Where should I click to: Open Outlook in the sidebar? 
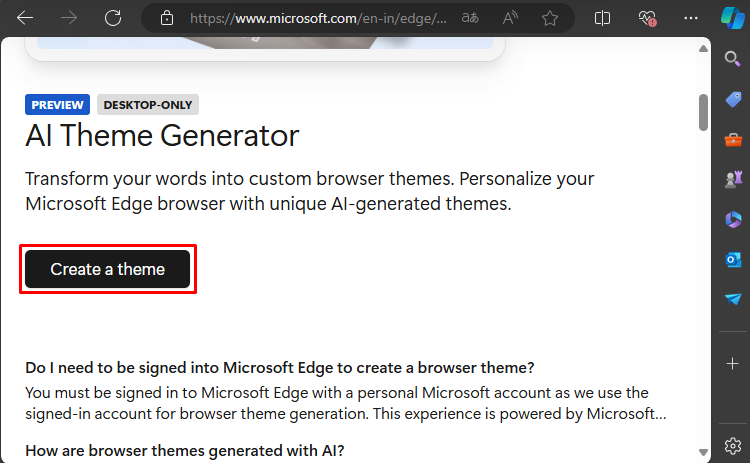(x=733, y=260)
